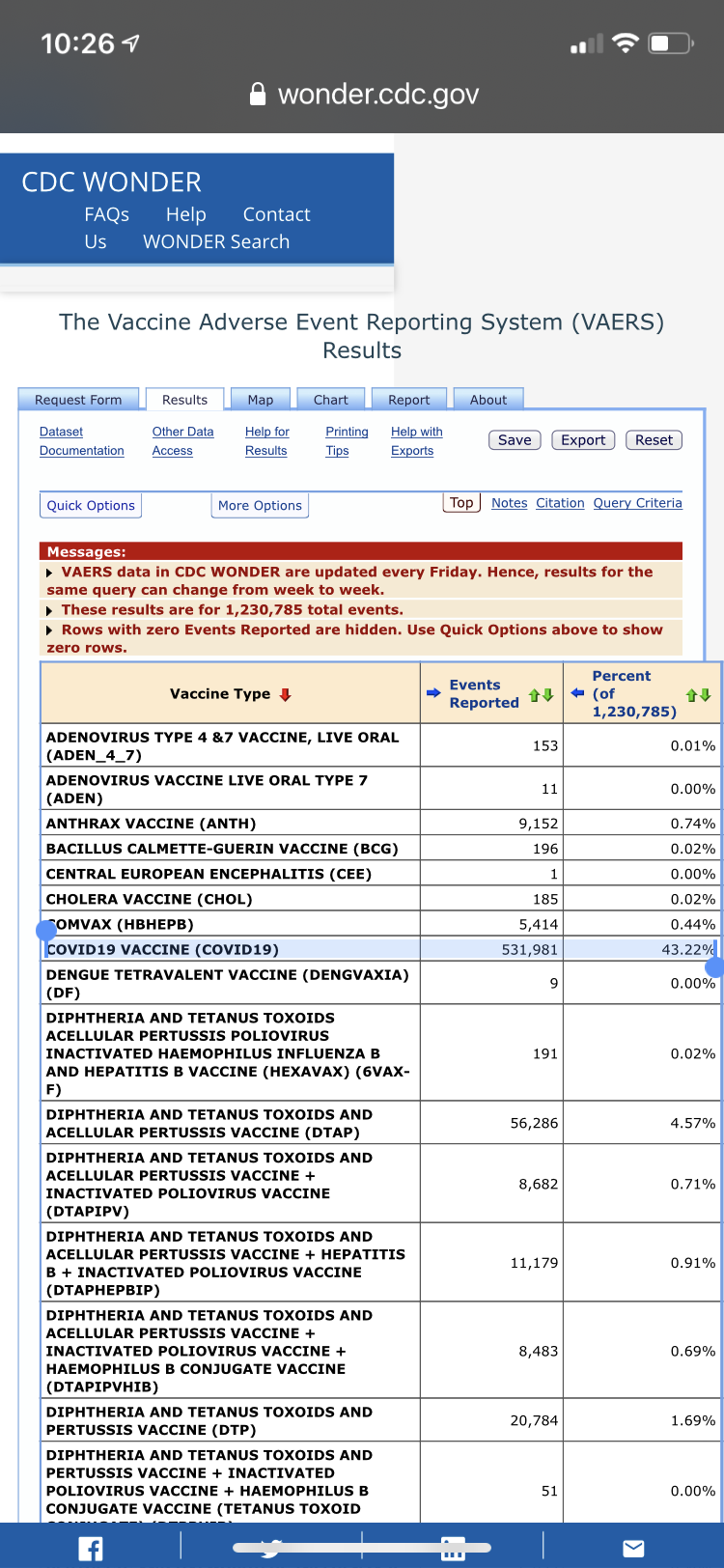The image size is (724, 1568).
Task: Open the Map tab
Action: click(x=261, y=400)
